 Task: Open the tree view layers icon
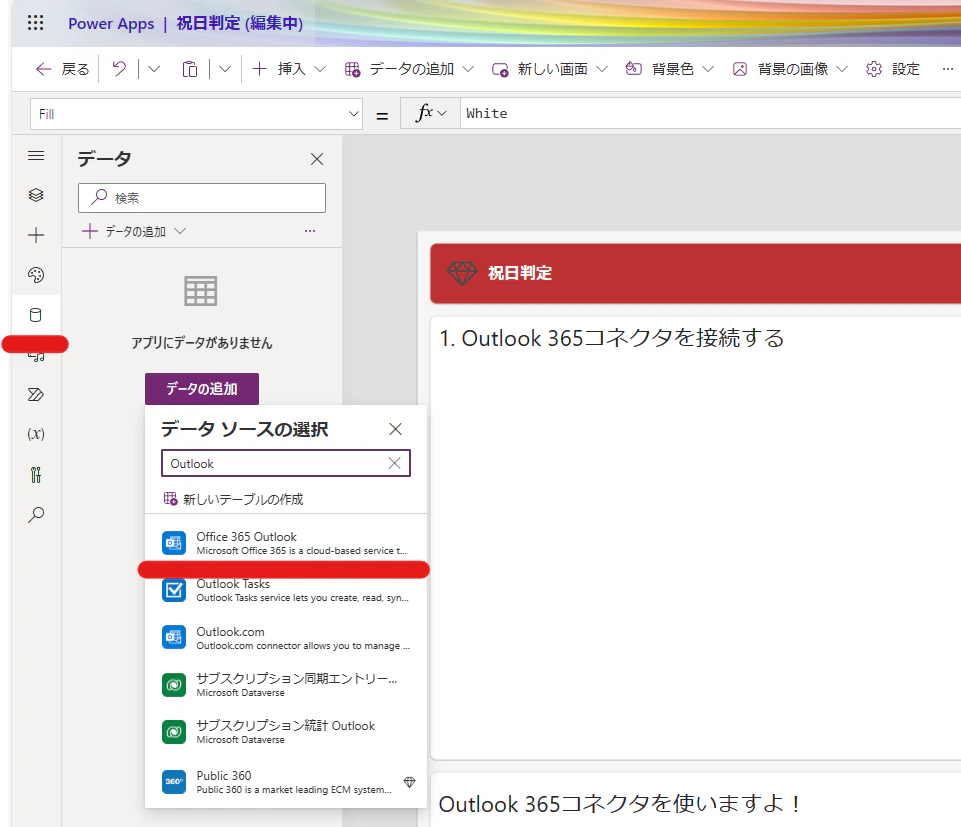point(36,195)
